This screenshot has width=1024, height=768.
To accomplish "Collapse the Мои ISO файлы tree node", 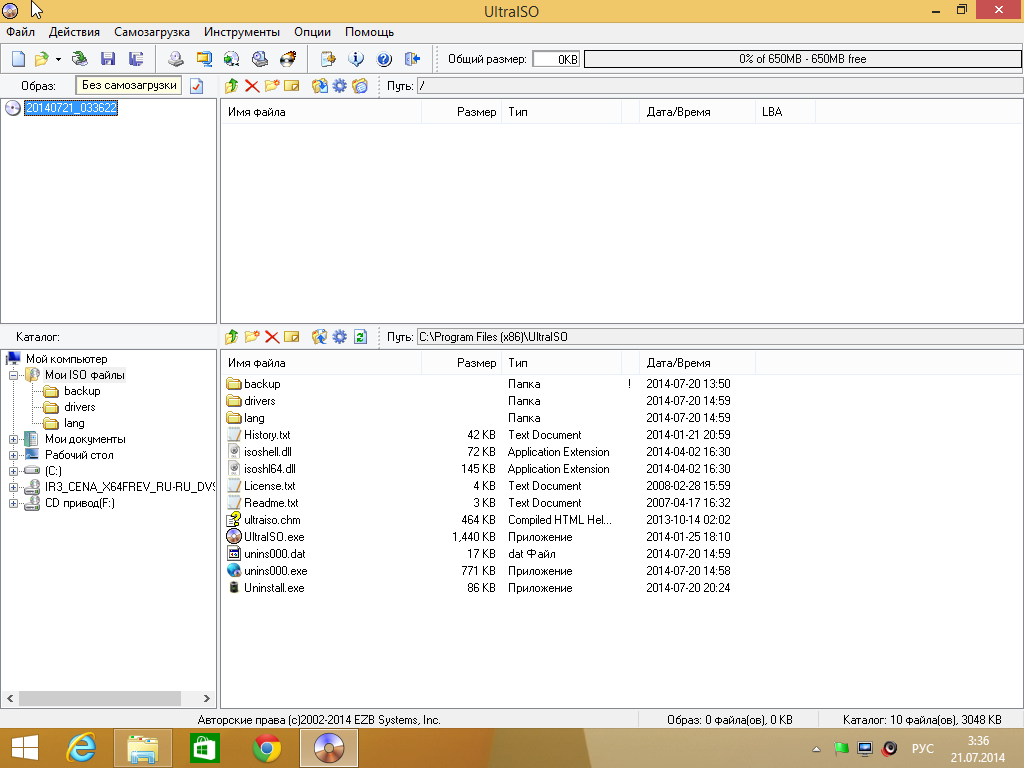I will pos(13,376).
